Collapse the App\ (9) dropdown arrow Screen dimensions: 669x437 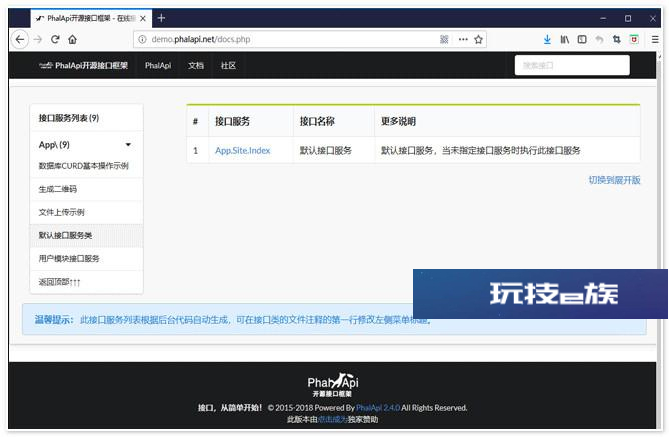click(x=128, y=145)
